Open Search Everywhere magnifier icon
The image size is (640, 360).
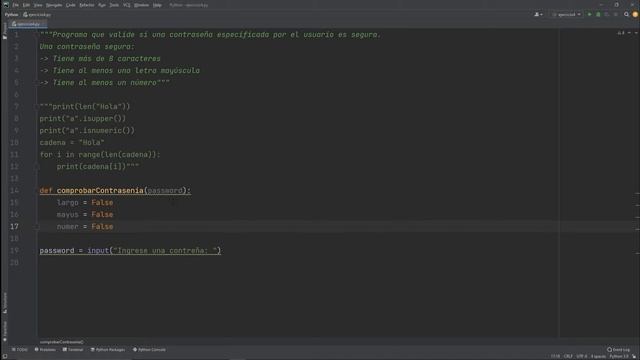pyautogui.click(x=627, y=15)
